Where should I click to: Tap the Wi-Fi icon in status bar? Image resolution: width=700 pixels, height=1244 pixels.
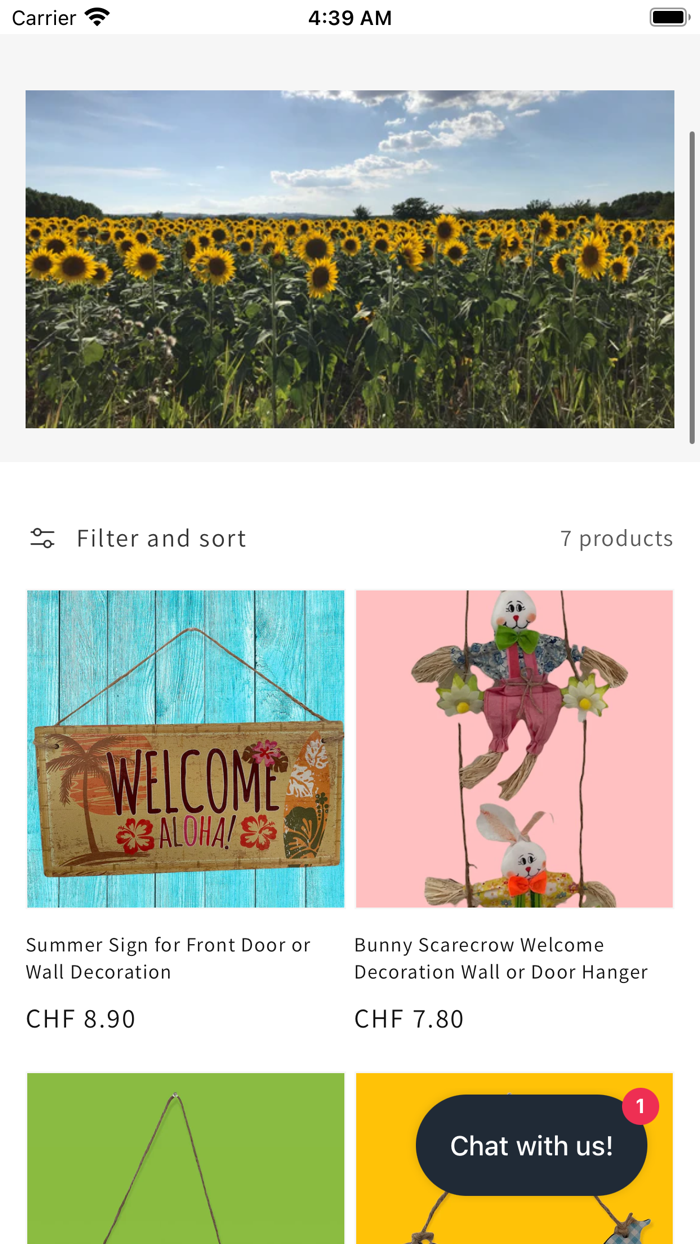[97, 17]
